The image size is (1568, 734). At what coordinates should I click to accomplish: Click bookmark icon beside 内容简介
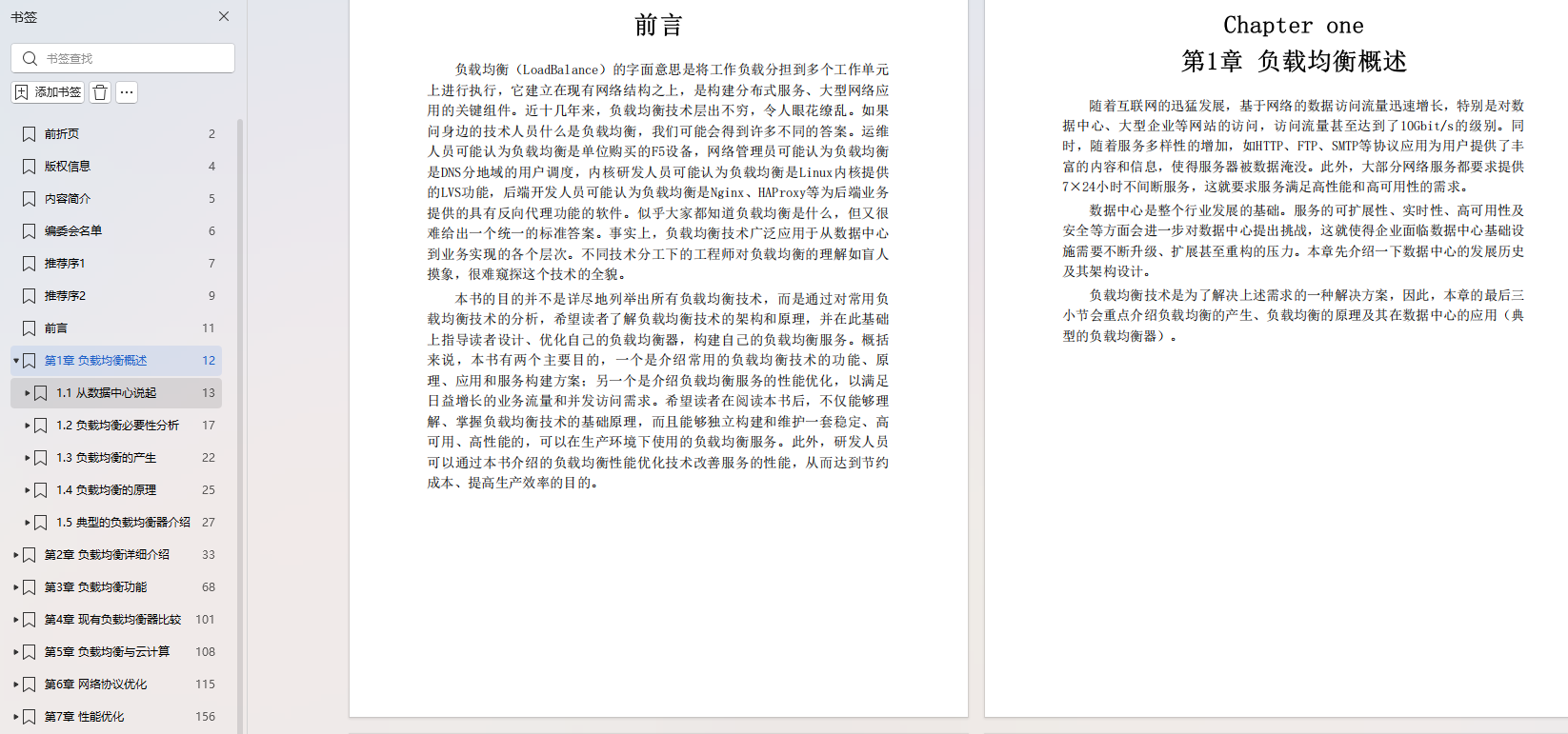tap(30, 199)
